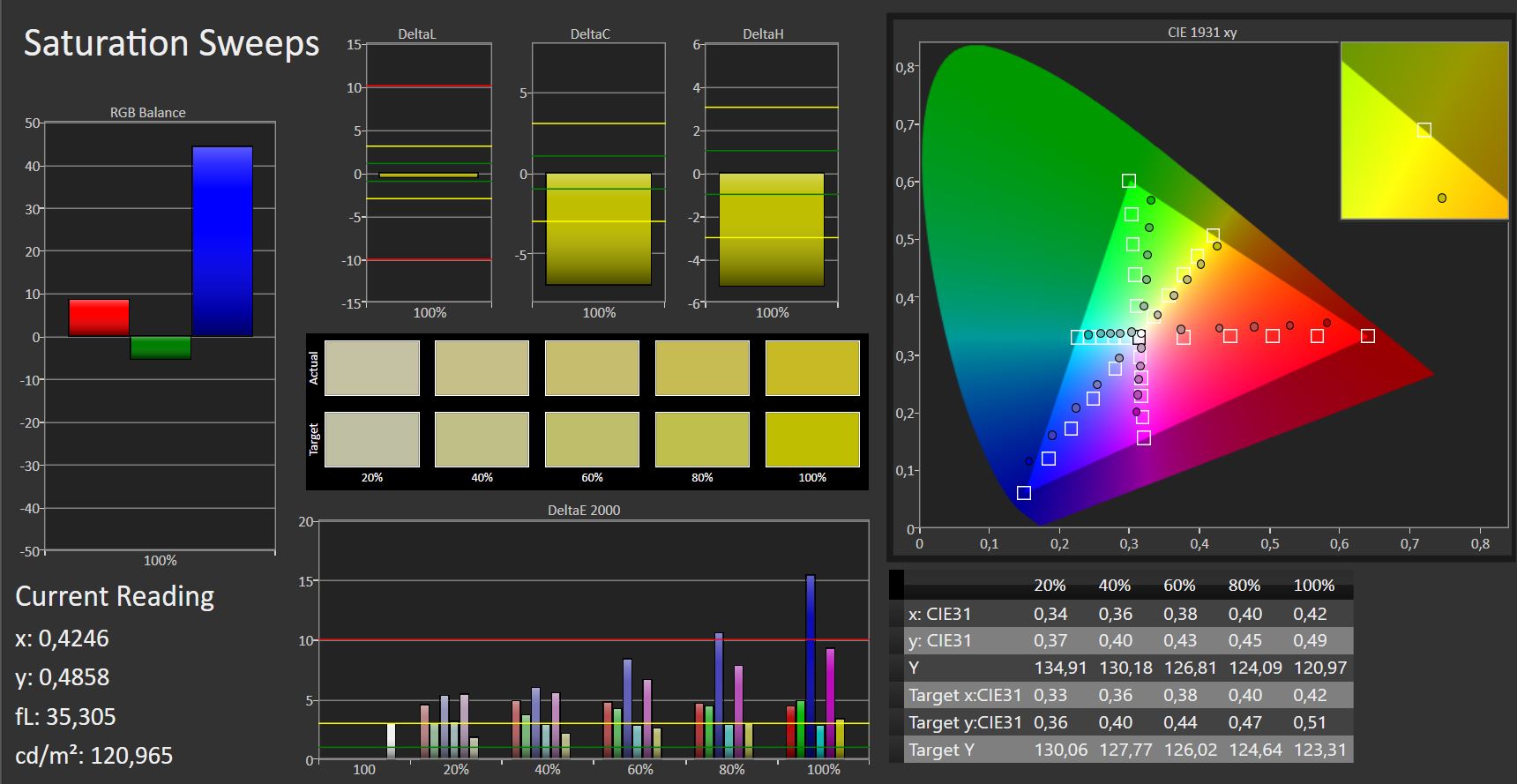1517x784 pixels.
Task: Click the Target x:CIE31 row label
Action: tap(965, 695)
